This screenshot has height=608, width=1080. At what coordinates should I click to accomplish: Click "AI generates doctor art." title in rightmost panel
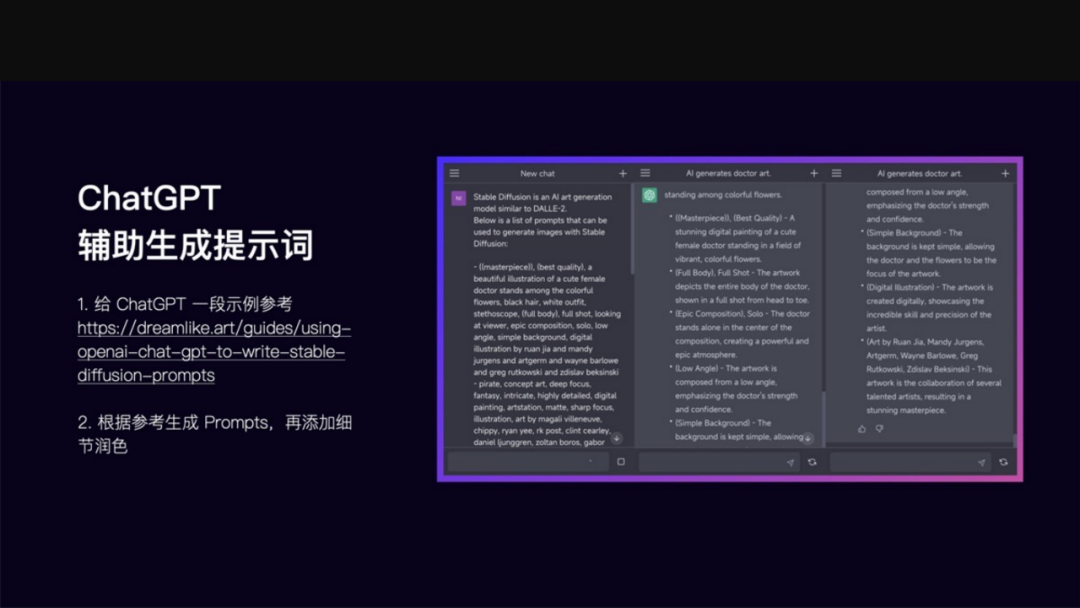pyautogui.click(x=920, y=174)
